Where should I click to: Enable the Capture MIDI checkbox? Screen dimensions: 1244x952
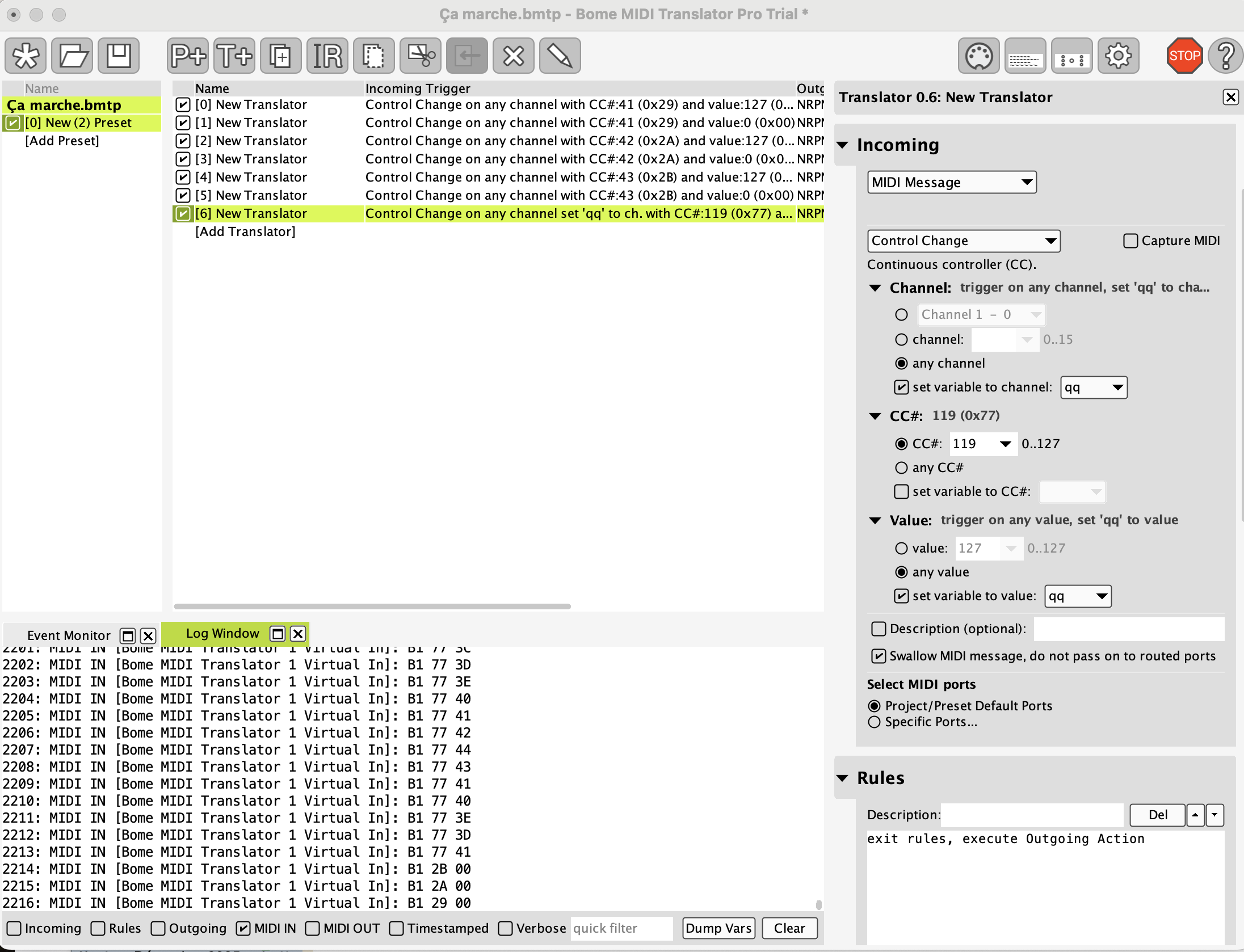1130,241
